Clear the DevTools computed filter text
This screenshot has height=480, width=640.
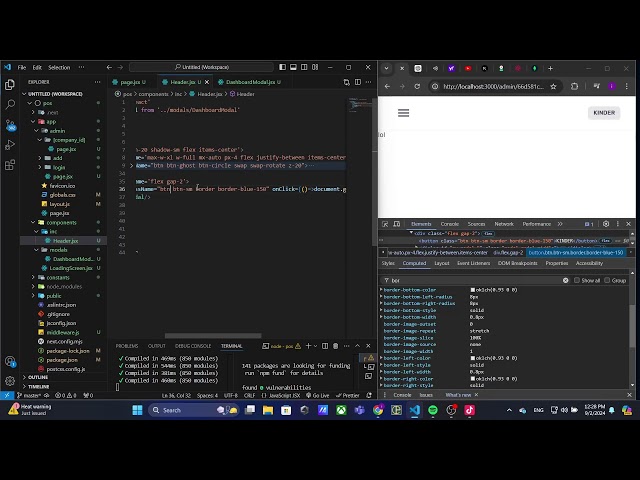566,280
